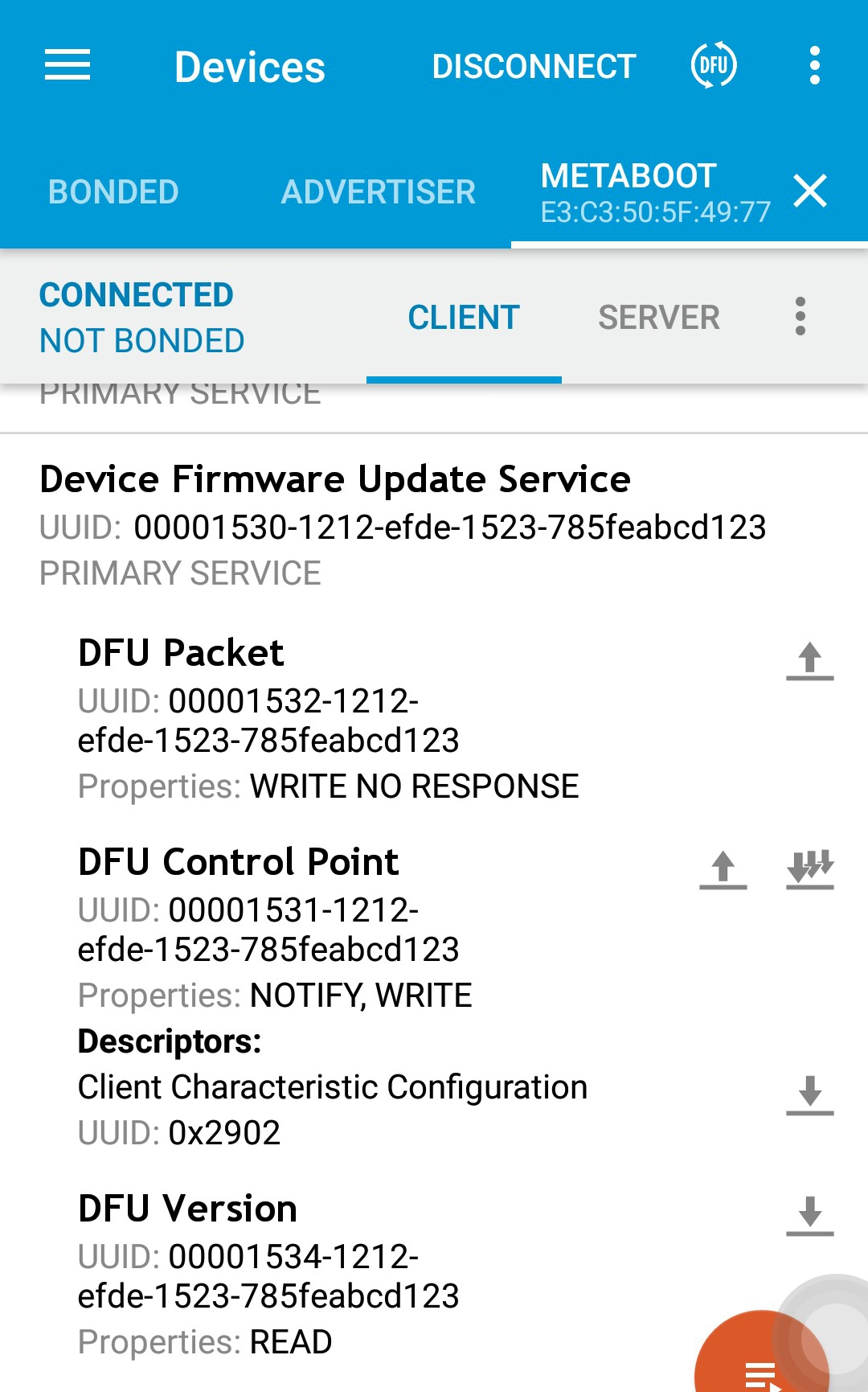
Task: Tap the DFU Version characteristic name
Action: point(187,1209)
